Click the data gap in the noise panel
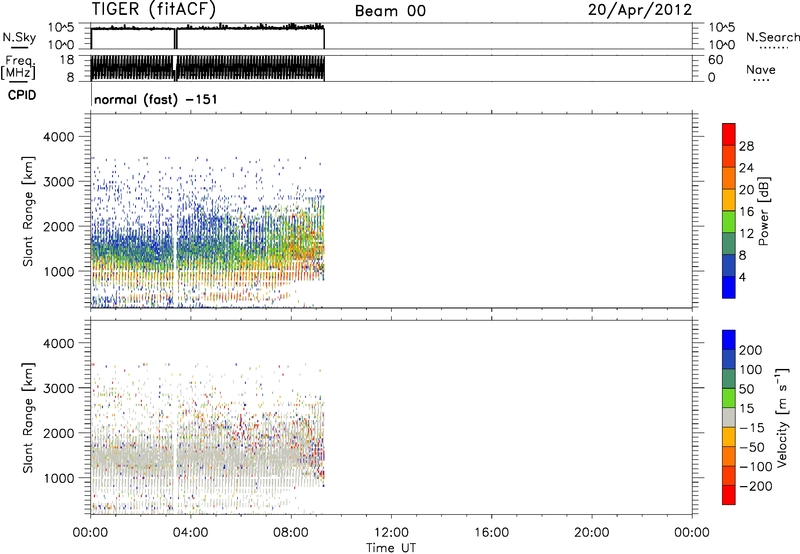The width and height of the screenshot is (800, 554). (x=176, y=38)
